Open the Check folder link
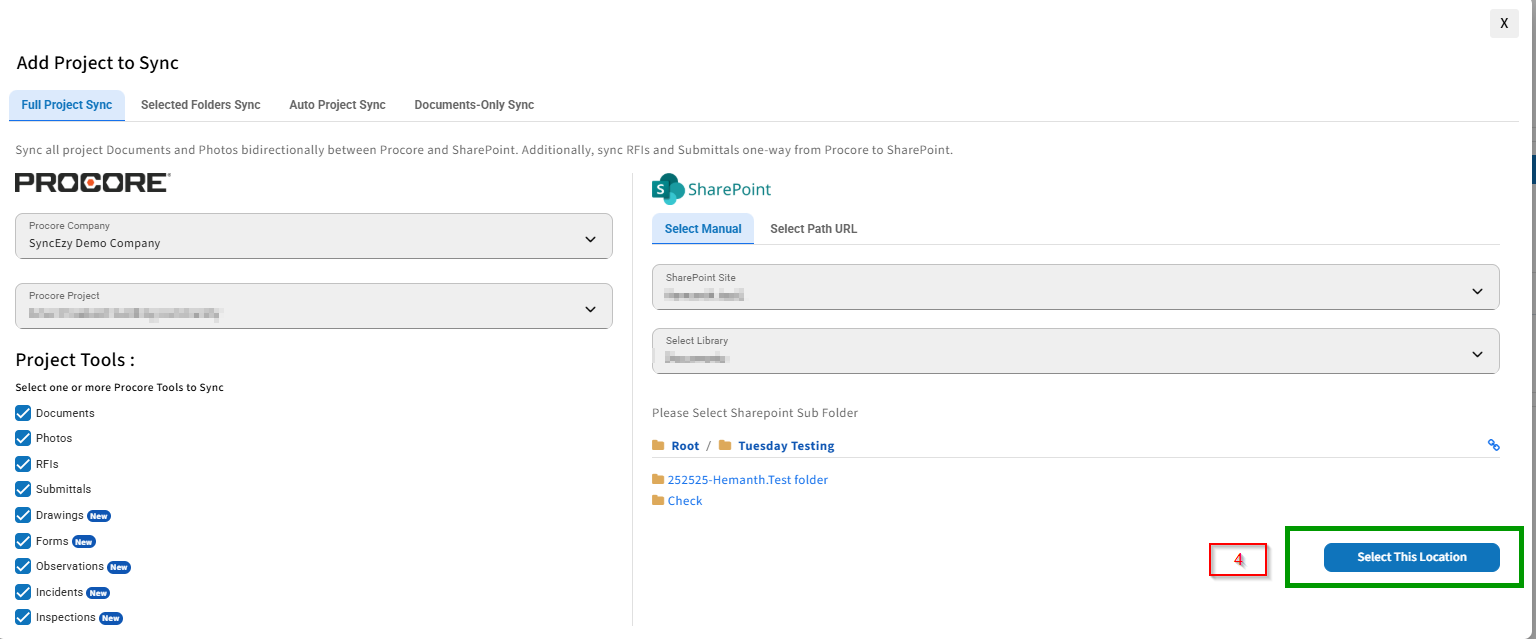 (685, 501)
